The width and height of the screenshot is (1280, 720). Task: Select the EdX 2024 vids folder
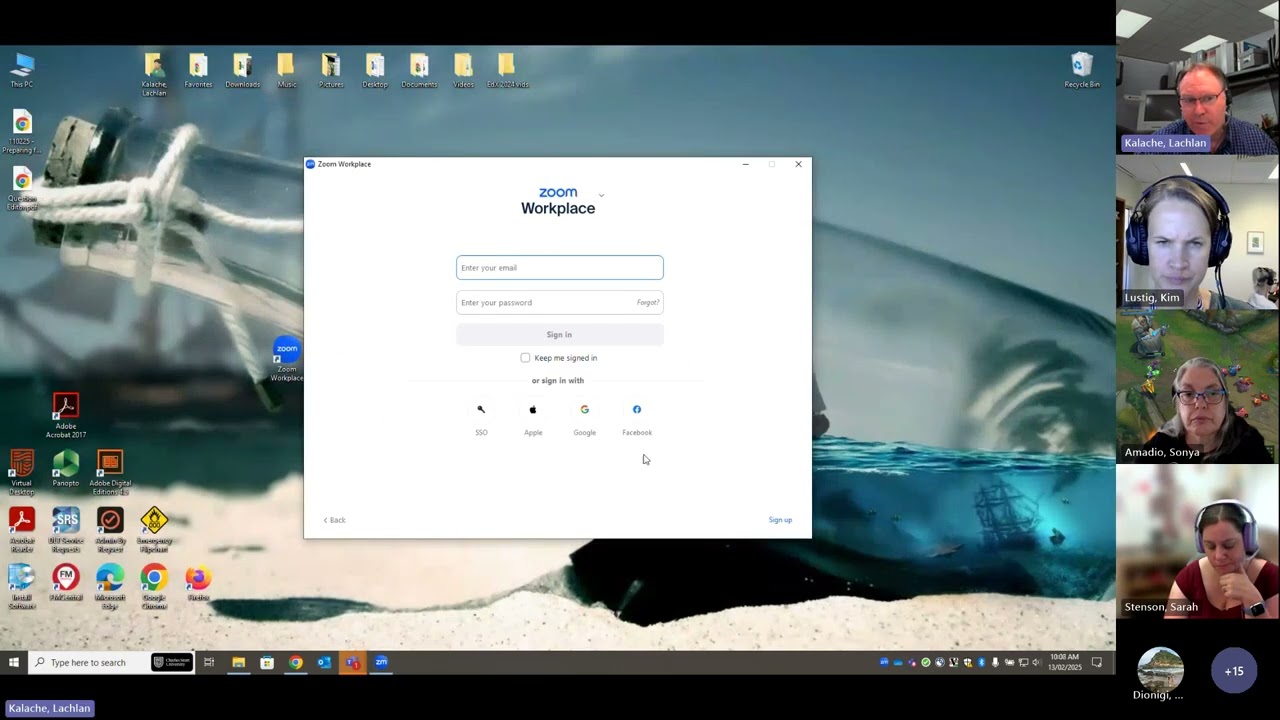(x=507, y=71)
